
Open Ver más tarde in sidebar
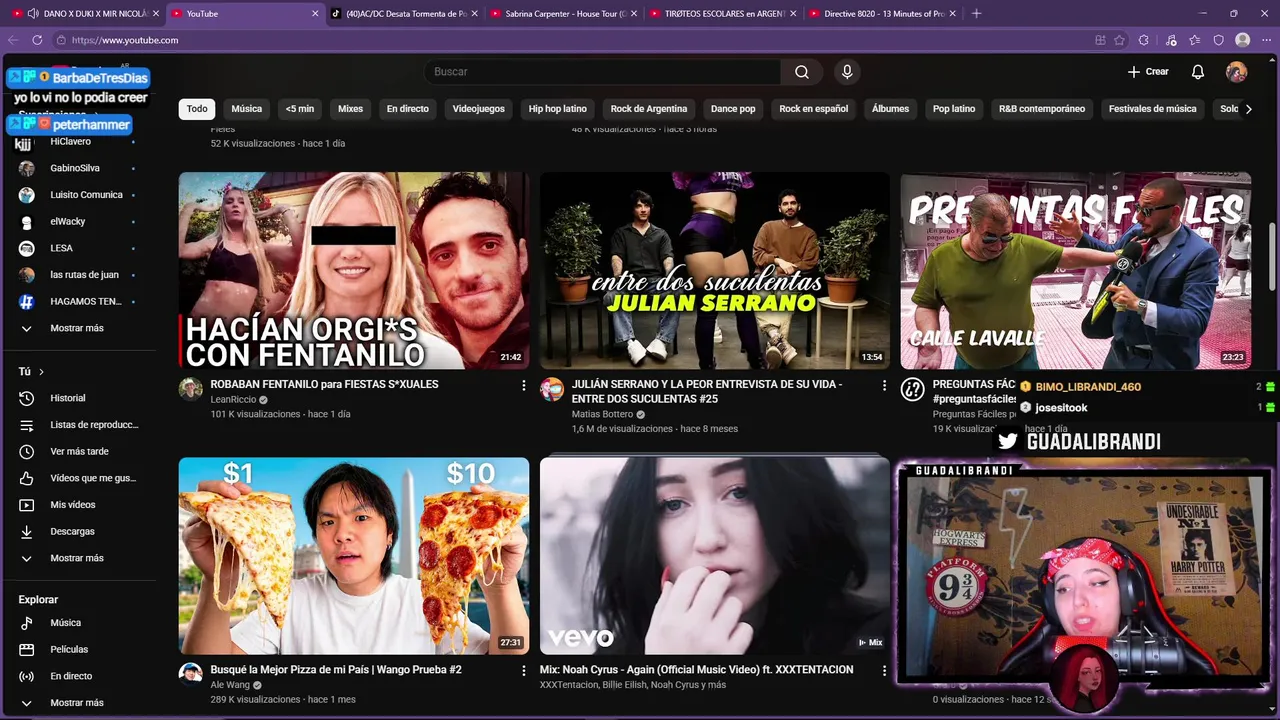[78, 452]
